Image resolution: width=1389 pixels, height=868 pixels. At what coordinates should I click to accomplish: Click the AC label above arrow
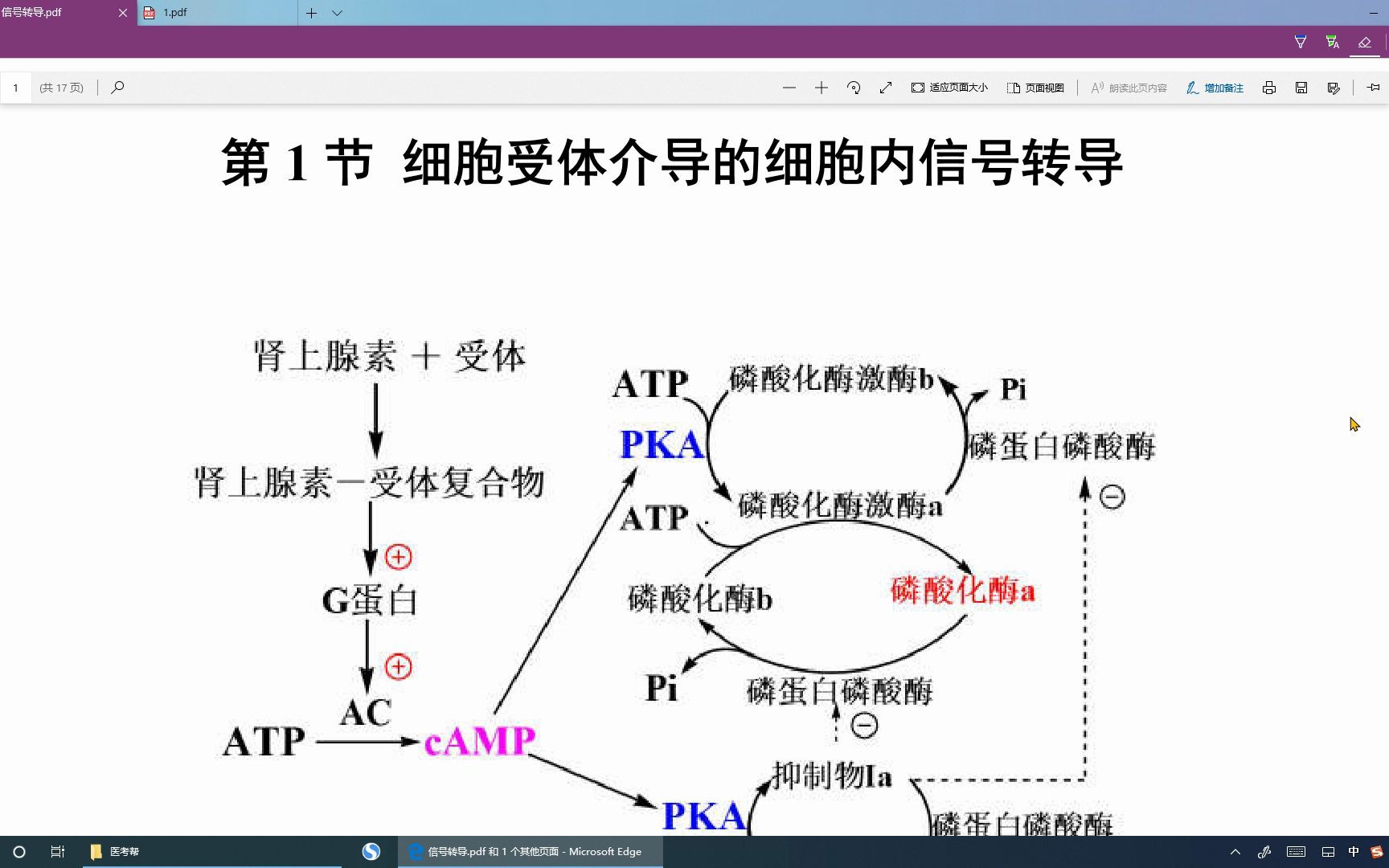365,712
